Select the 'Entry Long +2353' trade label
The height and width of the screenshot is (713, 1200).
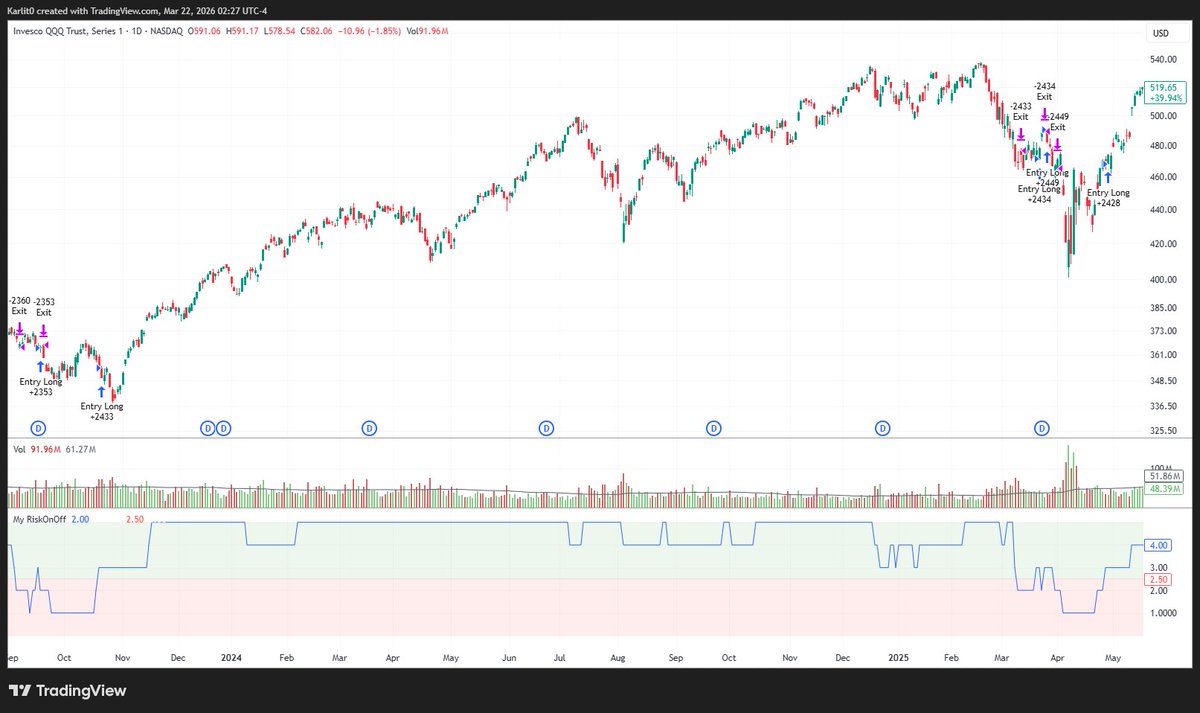pos(41,386)
